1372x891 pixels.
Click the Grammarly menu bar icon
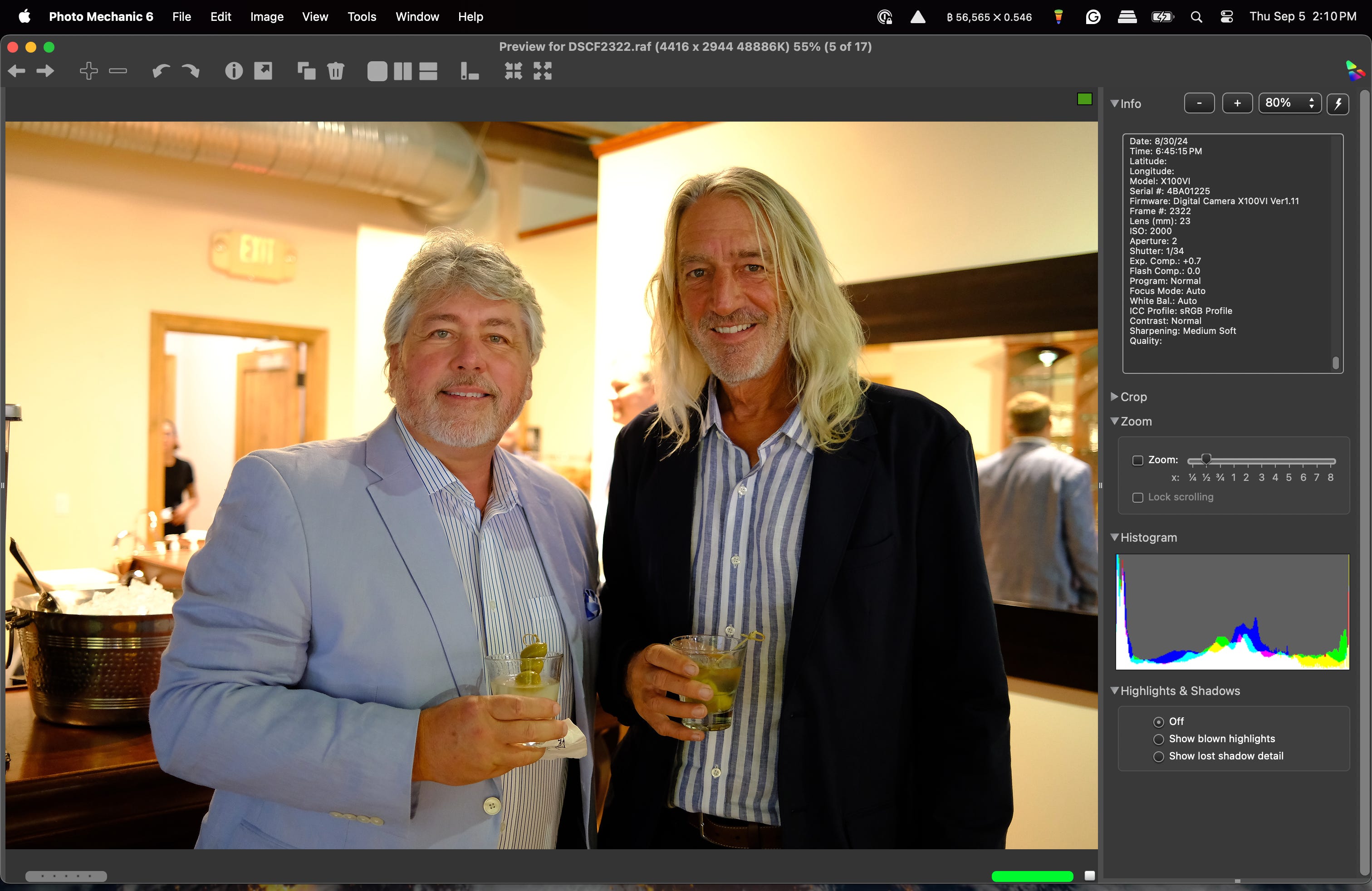(1093, 17)
